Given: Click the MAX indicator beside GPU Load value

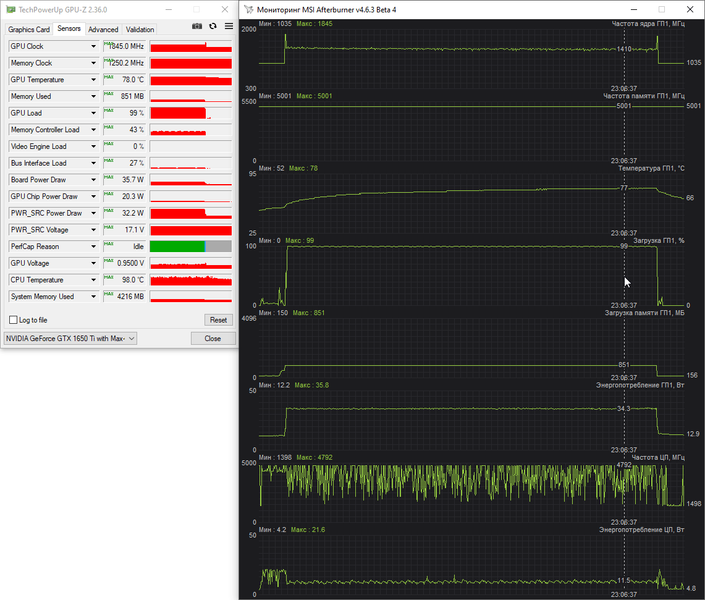Looking at the screenshot, I should click(x=108, y=111).
